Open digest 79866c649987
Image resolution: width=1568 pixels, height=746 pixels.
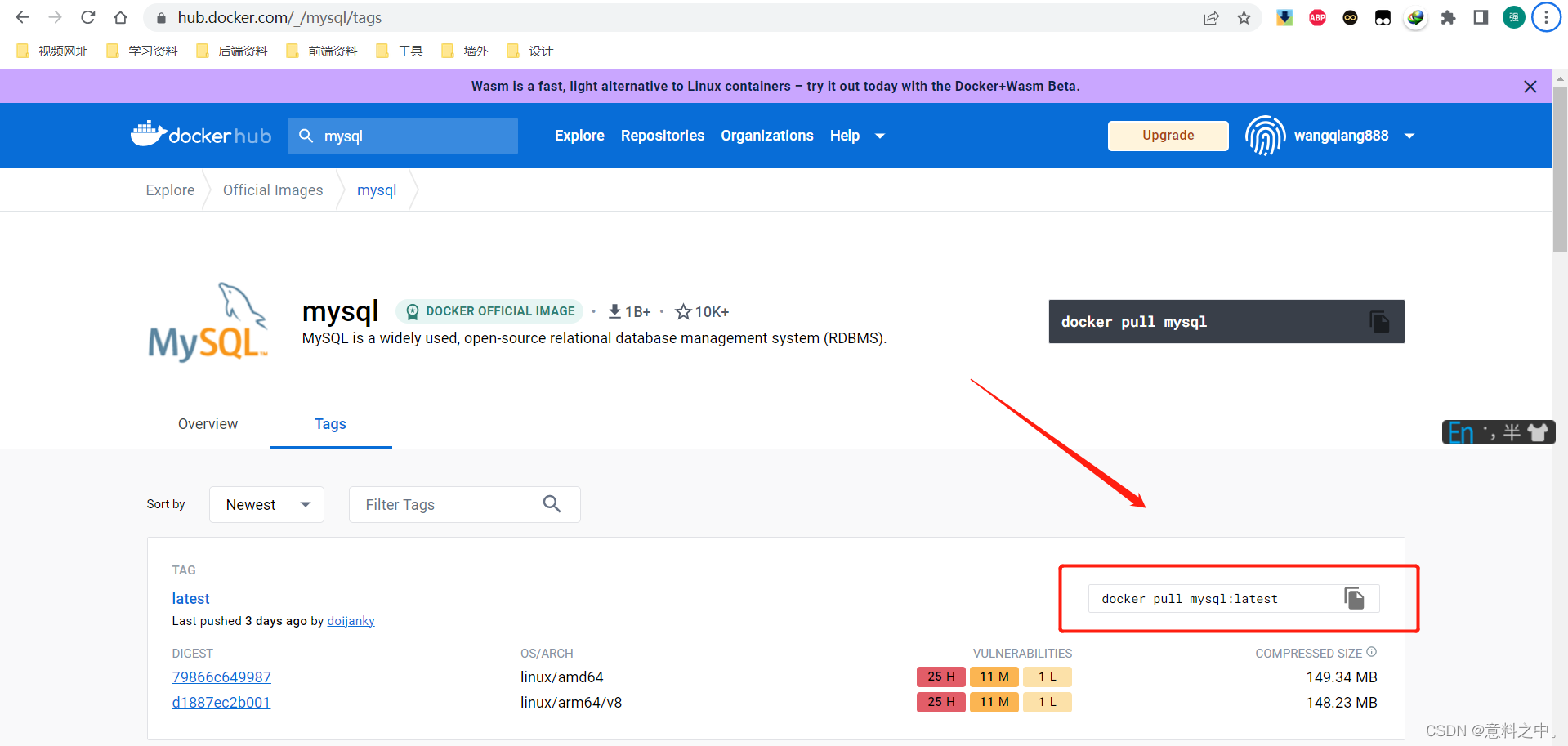click(221, 677)
